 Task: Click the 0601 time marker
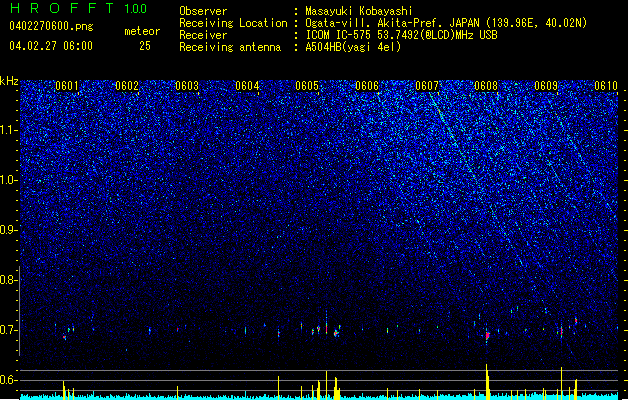point(67,86)
